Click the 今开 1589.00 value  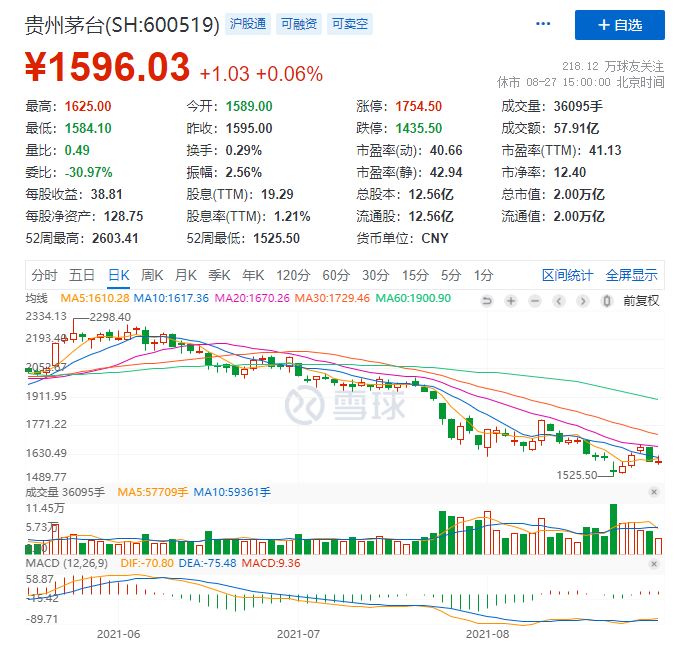249,106
